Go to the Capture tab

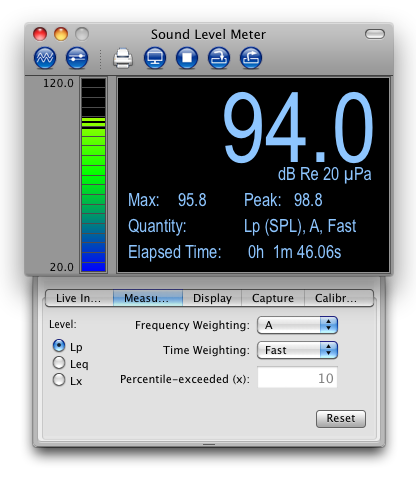[x=273, y=298]
